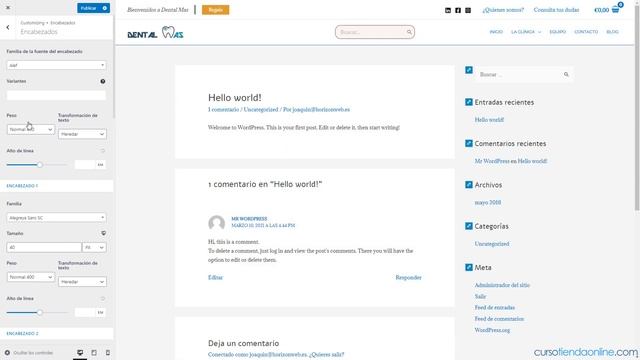
Task: Click Responder link under comment
Action: (x=409, y=278)
